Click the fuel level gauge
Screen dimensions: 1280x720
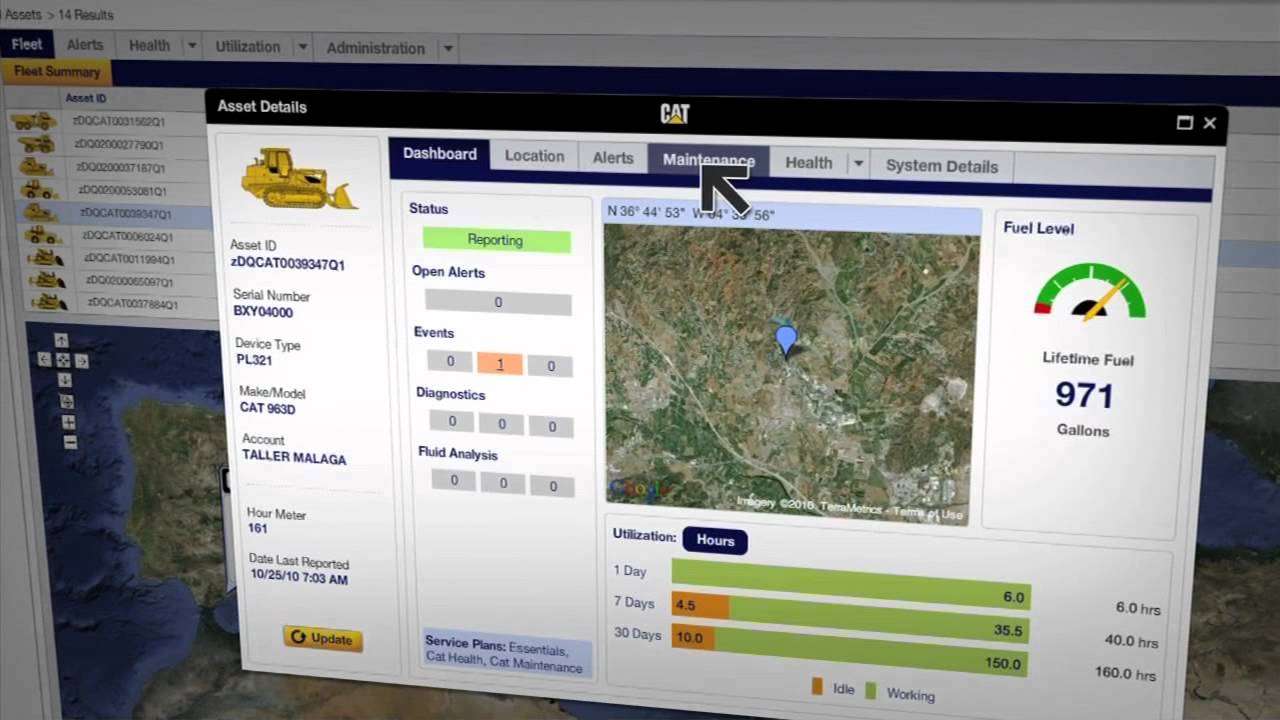click(1090, 290)
